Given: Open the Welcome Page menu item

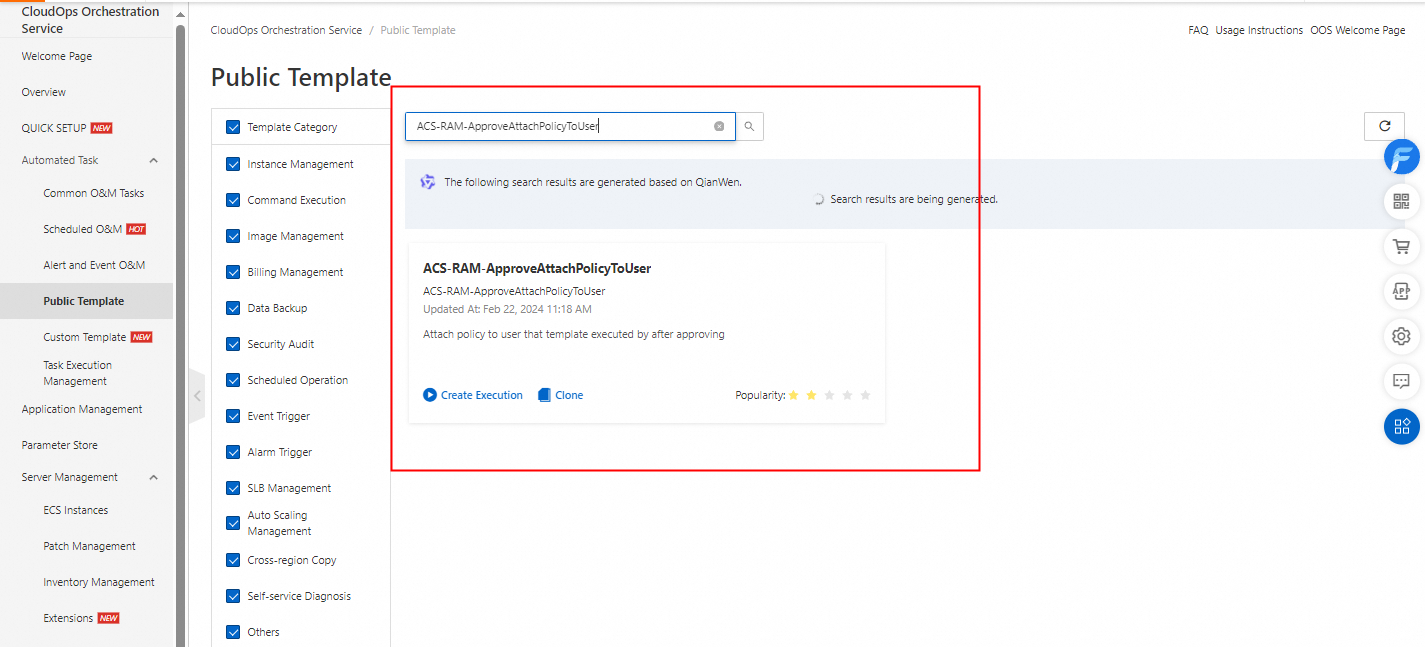Looking at the screenshot, I should point(57,56).
